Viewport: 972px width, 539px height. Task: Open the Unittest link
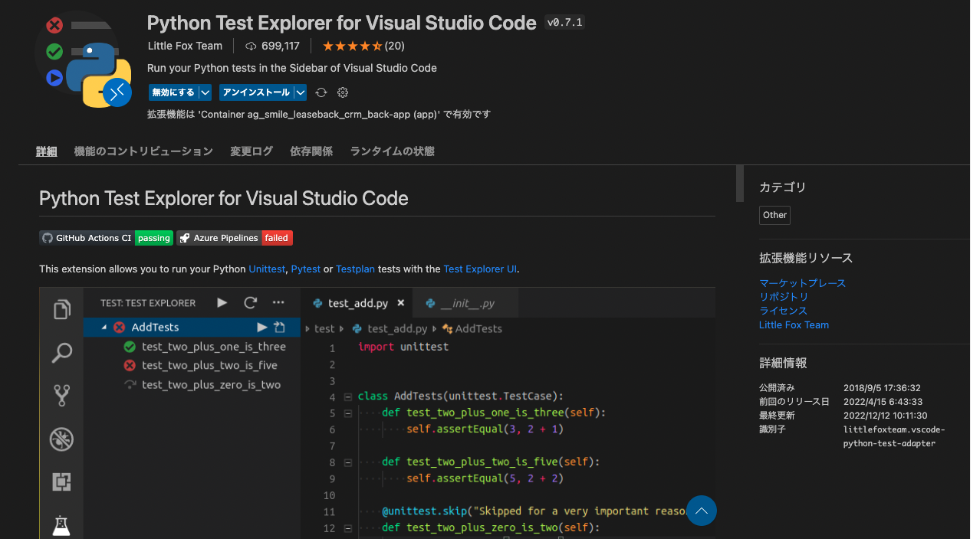click(267, 269)
